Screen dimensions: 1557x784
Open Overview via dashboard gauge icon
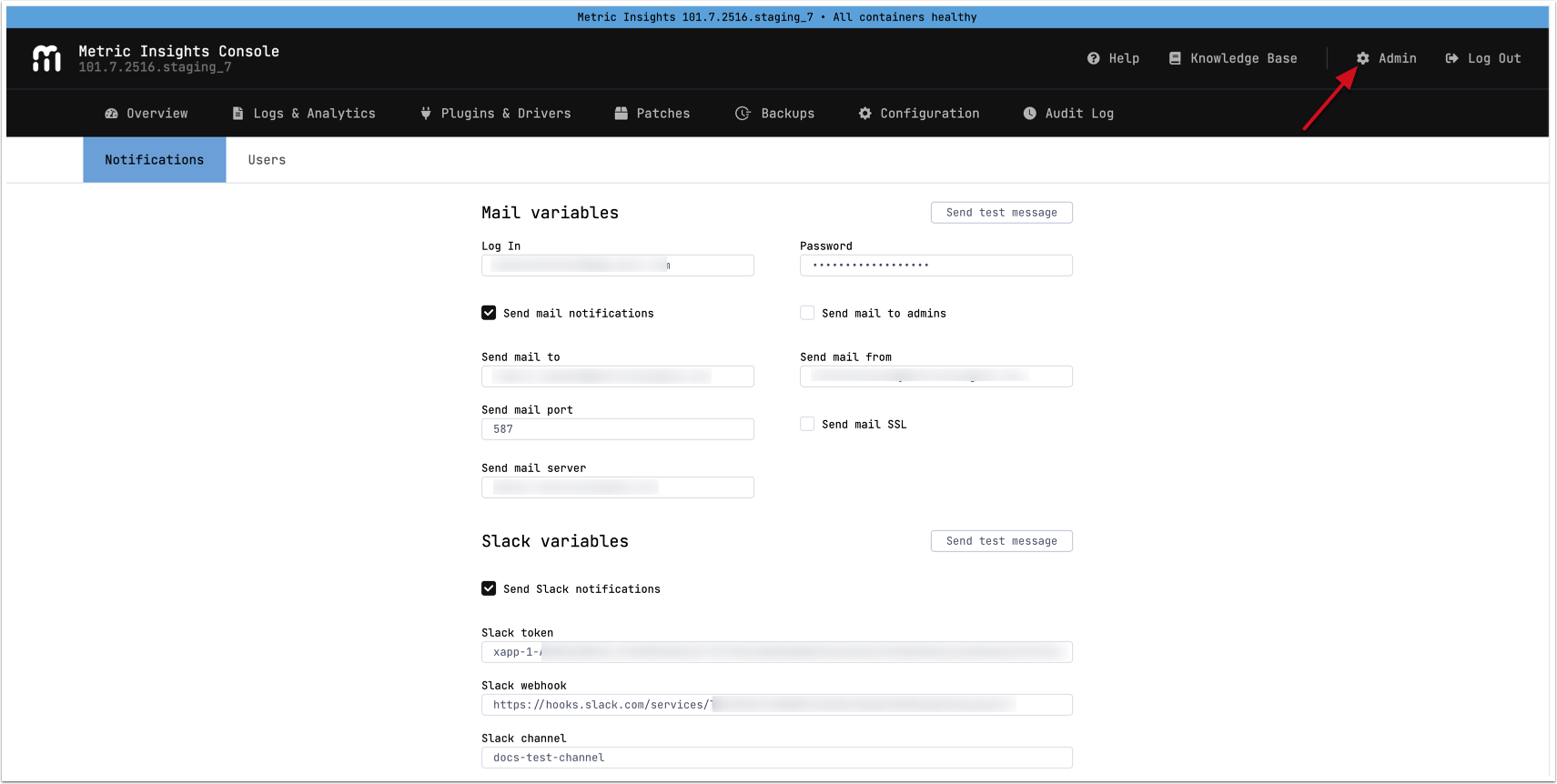click(111, 114)
